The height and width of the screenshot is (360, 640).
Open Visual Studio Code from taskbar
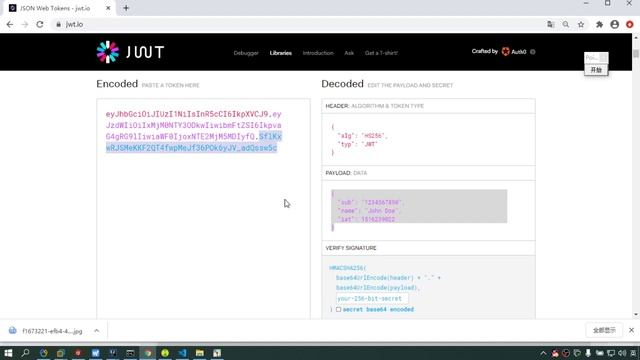pyautogui.click(x=182, y=353)
